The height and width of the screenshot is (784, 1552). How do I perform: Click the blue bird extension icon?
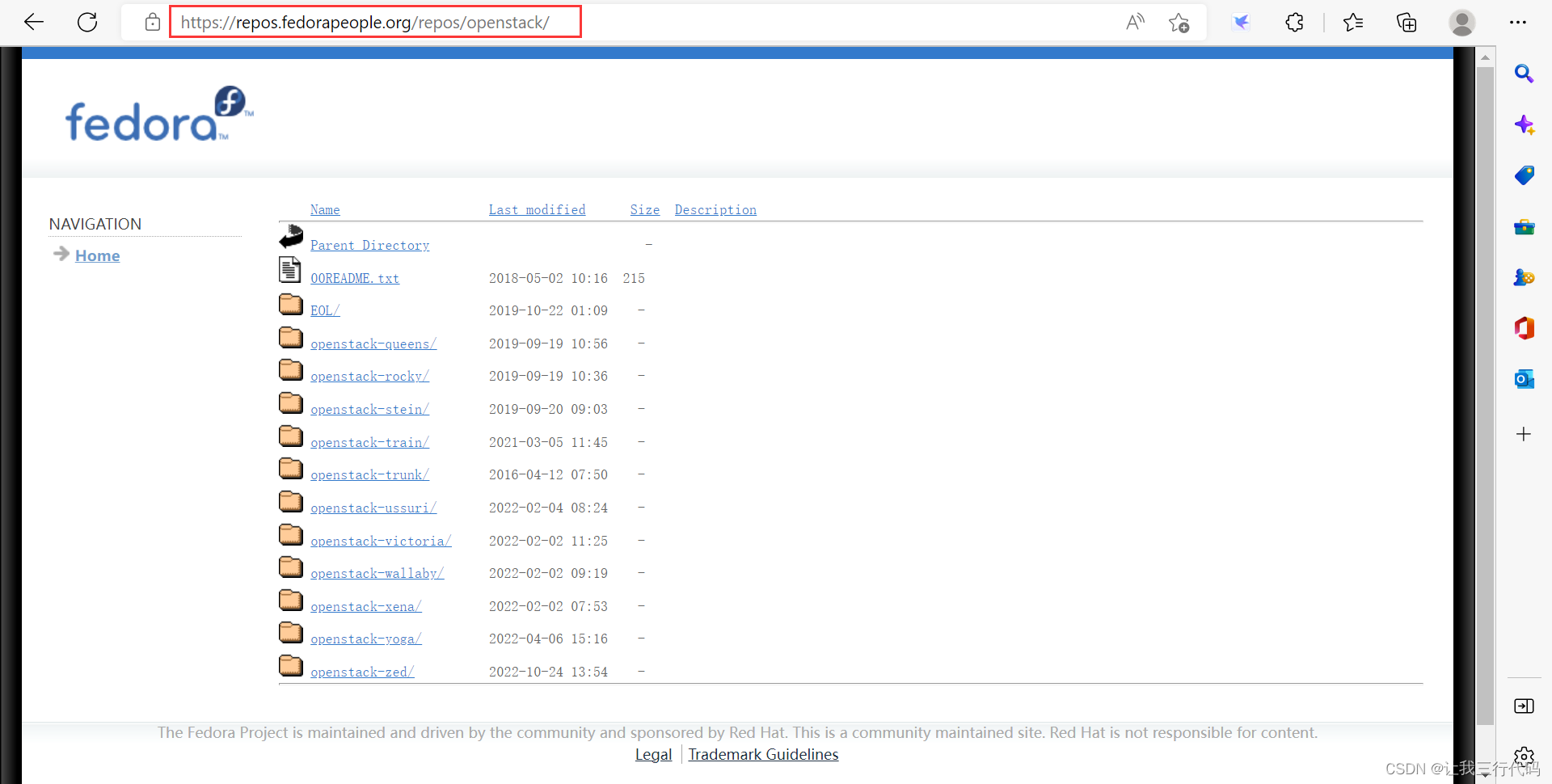click(1242, 22)
